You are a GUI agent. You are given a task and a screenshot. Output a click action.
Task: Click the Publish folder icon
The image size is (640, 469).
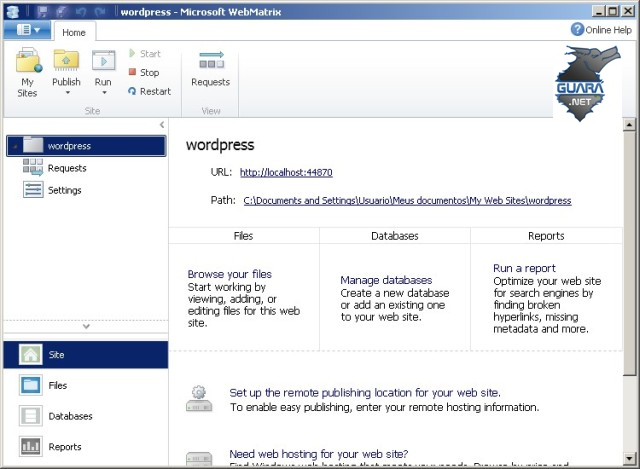click(x=66, y=60)
